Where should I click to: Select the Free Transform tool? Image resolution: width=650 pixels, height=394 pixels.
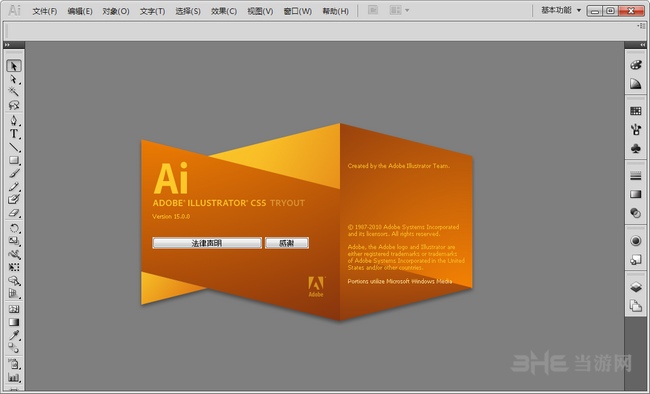click(x=14, y=268)
